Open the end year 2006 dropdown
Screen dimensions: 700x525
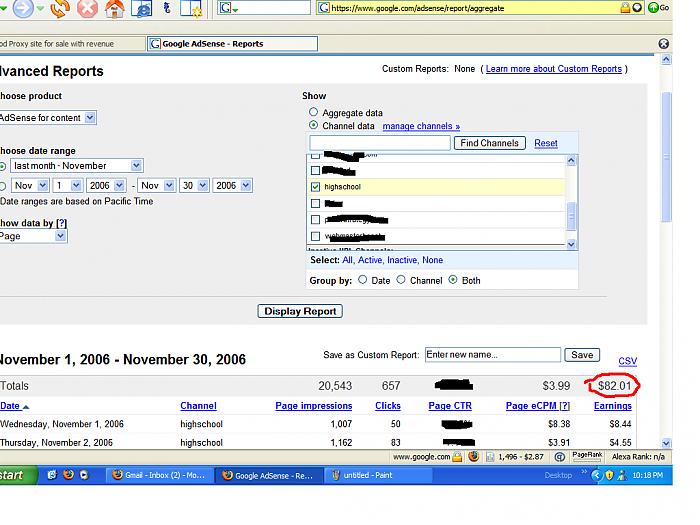(x=233, y=185)
